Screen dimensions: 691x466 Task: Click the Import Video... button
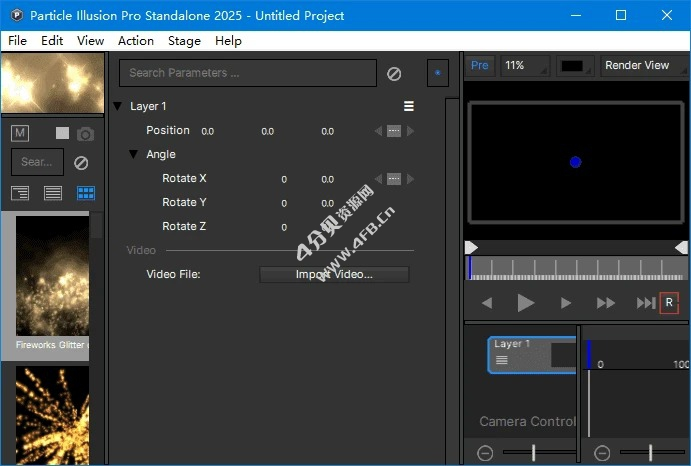coord(334,274)
